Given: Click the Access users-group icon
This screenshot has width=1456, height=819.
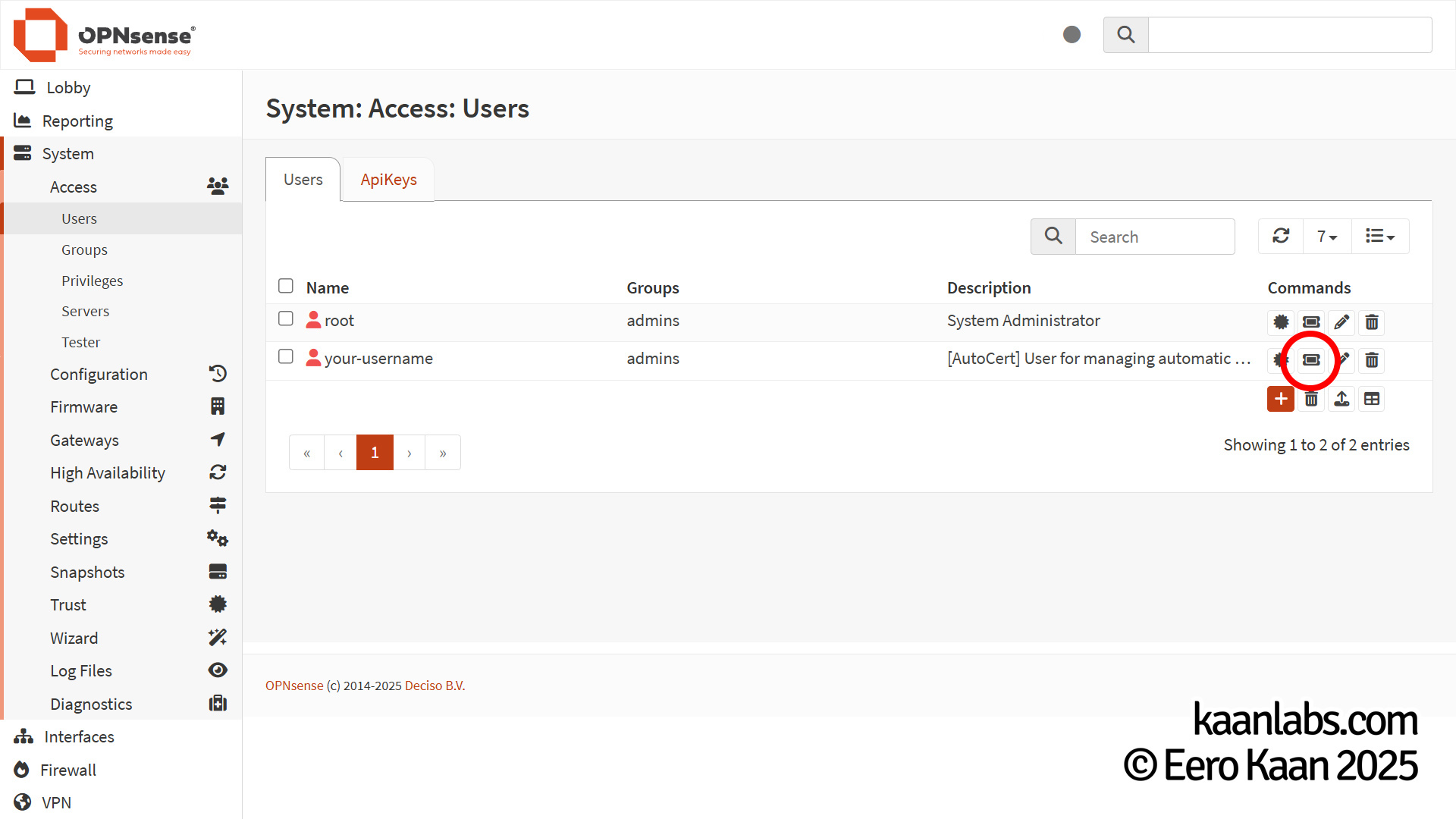Looking at the screenshot, I should click(218, 187).
